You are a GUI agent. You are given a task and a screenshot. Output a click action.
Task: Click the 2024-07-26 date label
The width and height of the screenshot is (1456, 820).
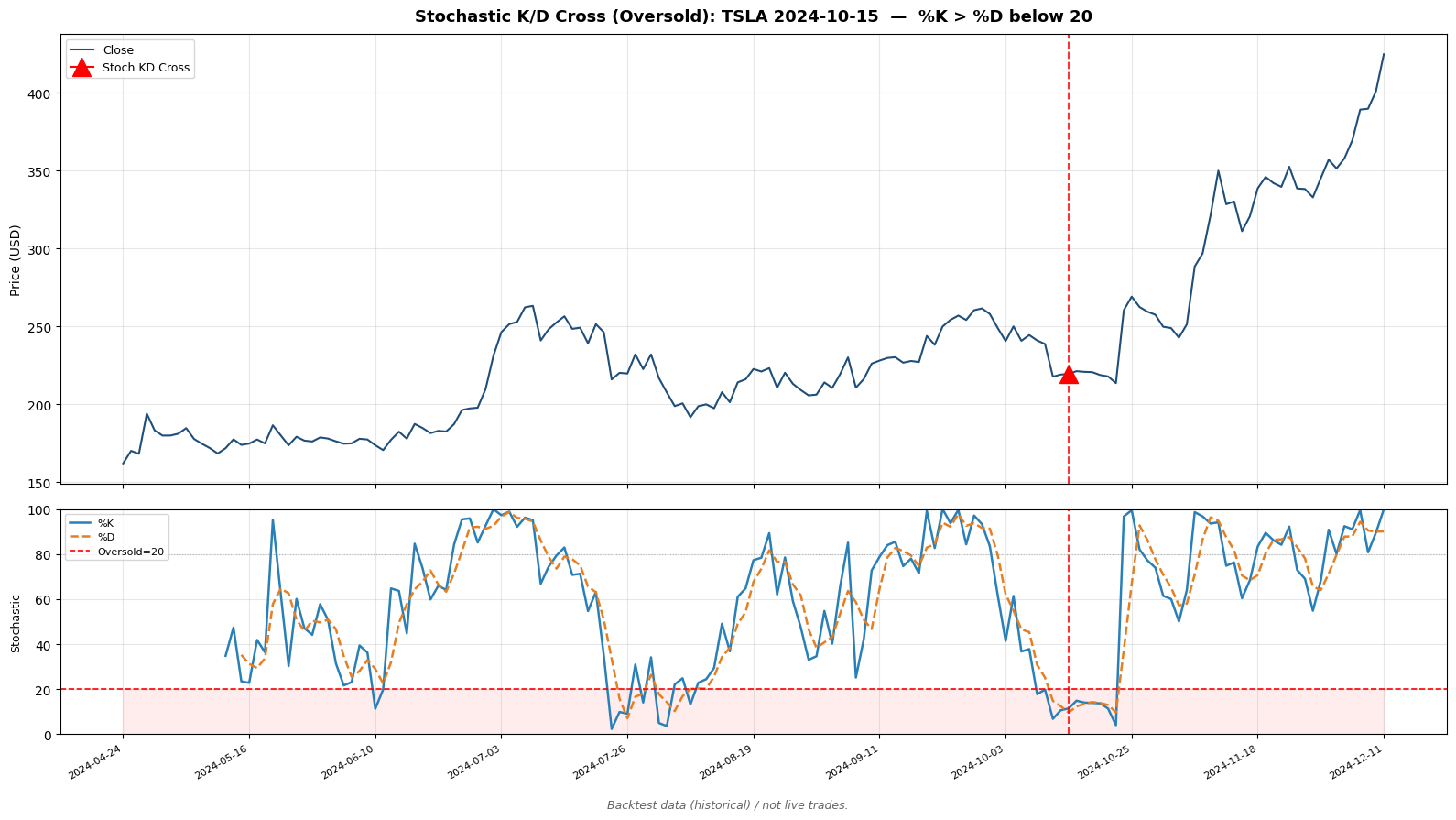click(601, 762)
